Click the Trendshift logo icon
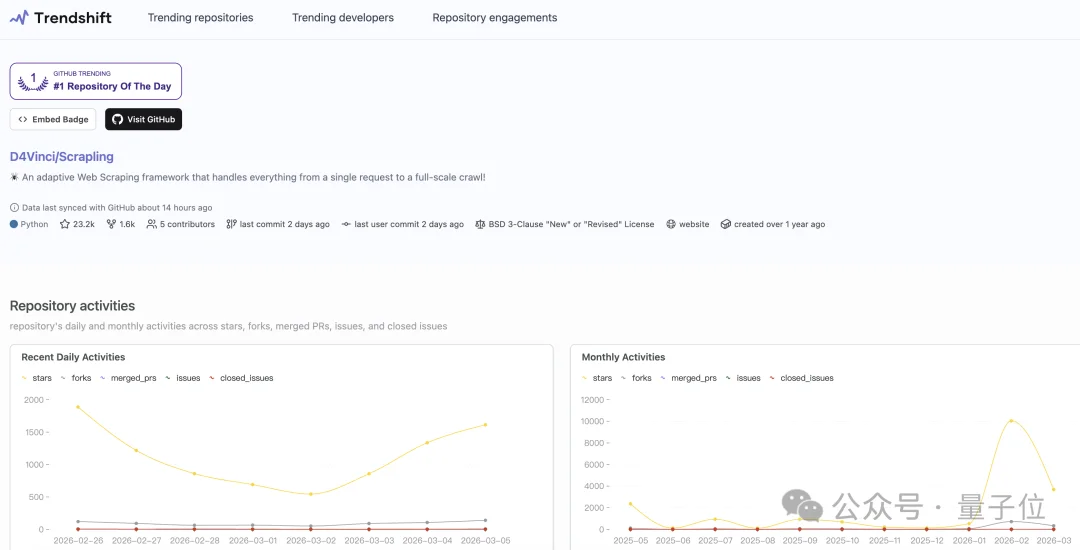 tap(19, 18)
